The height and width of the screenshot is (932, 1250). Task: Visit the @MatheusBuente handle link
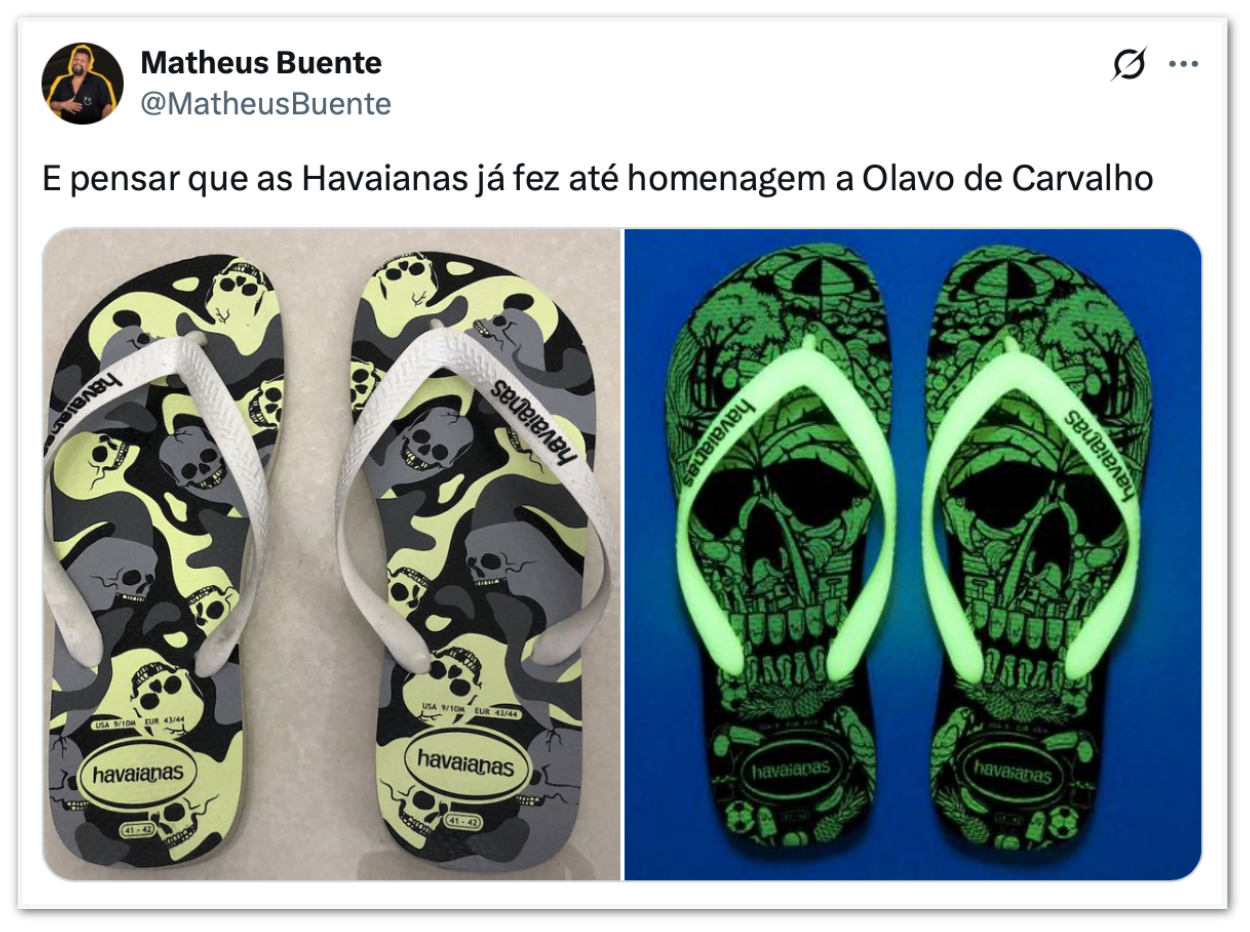(265, 103)
